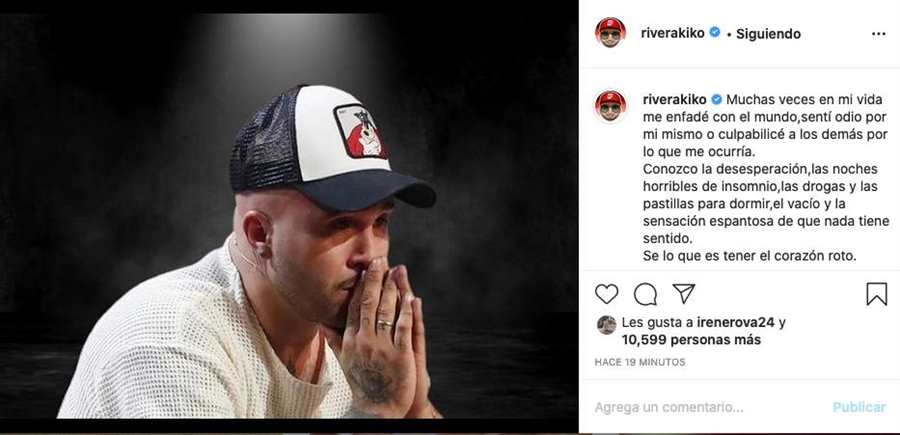Focus the Agrega un comentario field
The image size is (900, 435).
pos(700,407)
